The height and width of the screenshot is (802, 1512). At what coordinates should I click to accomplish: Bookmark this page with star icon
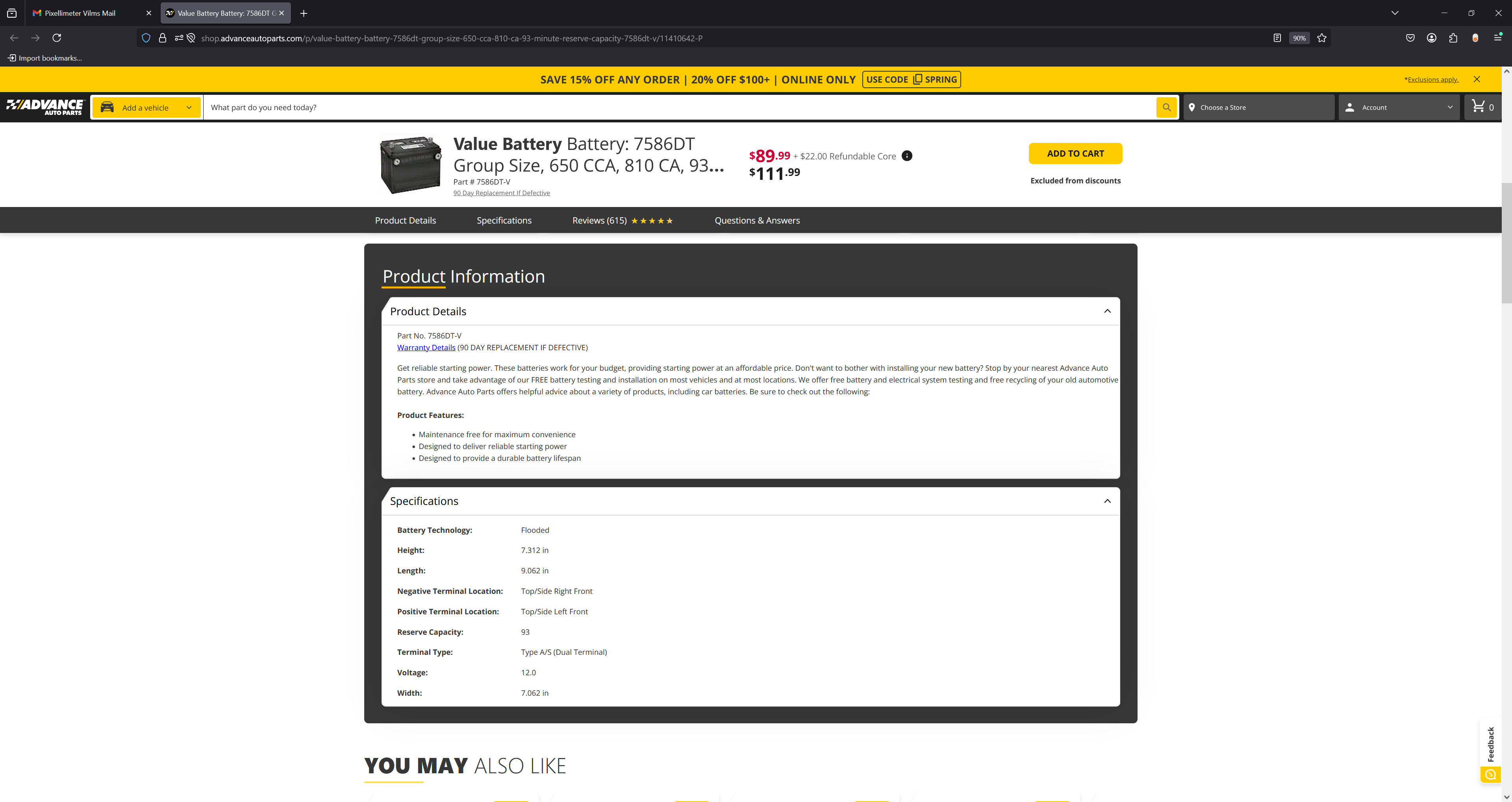1321,38
